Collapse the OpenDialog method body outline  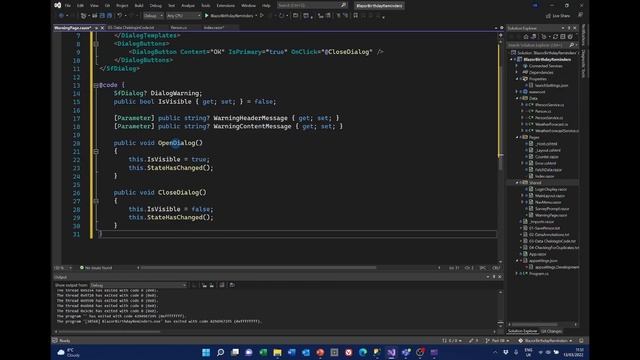click(96, 151)
